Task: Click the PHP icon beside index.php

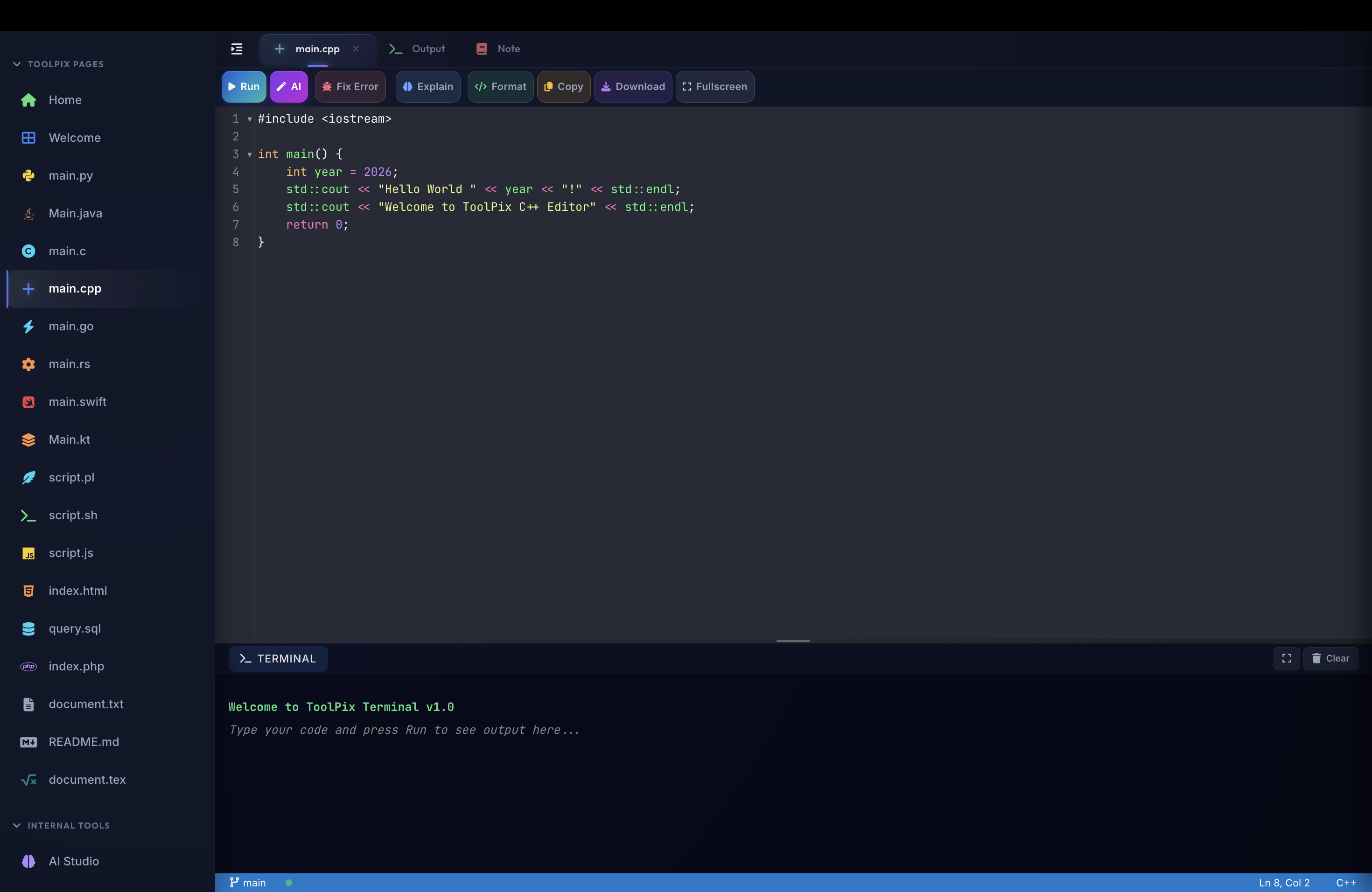Action: pyautogui.click(x=28, y=667)
